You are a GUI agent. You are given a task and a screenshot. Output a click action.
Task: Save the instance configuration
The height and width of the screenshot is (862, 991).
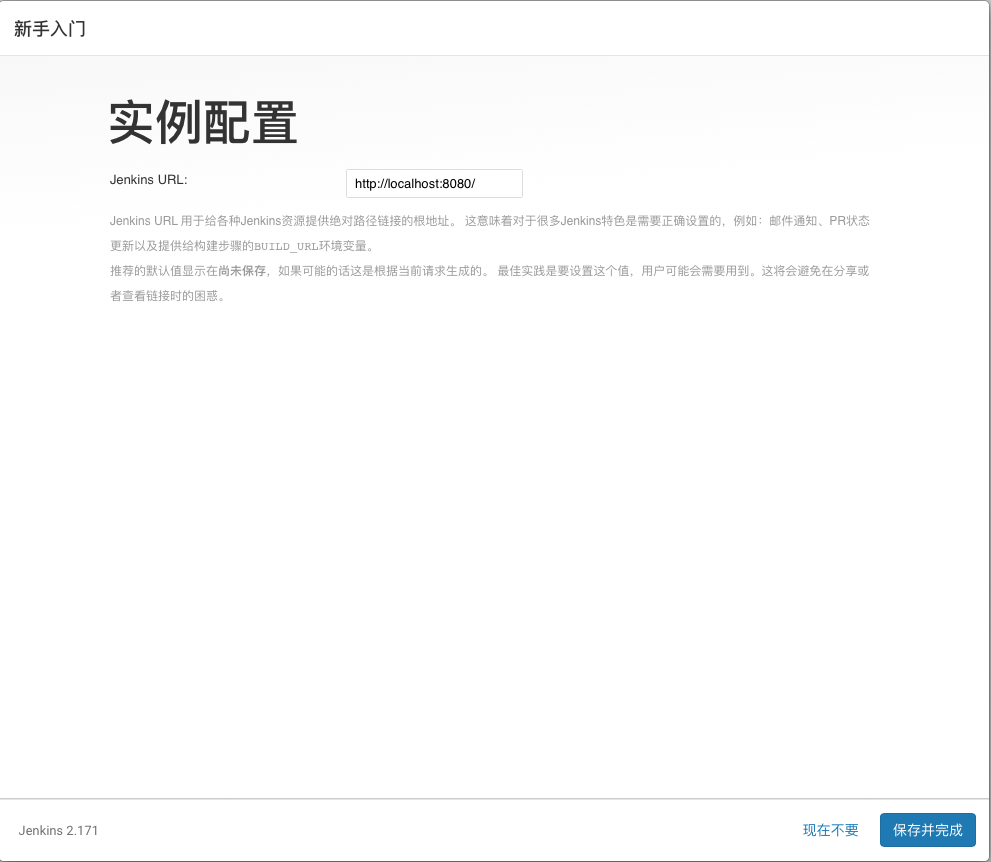tap(928, 830)
